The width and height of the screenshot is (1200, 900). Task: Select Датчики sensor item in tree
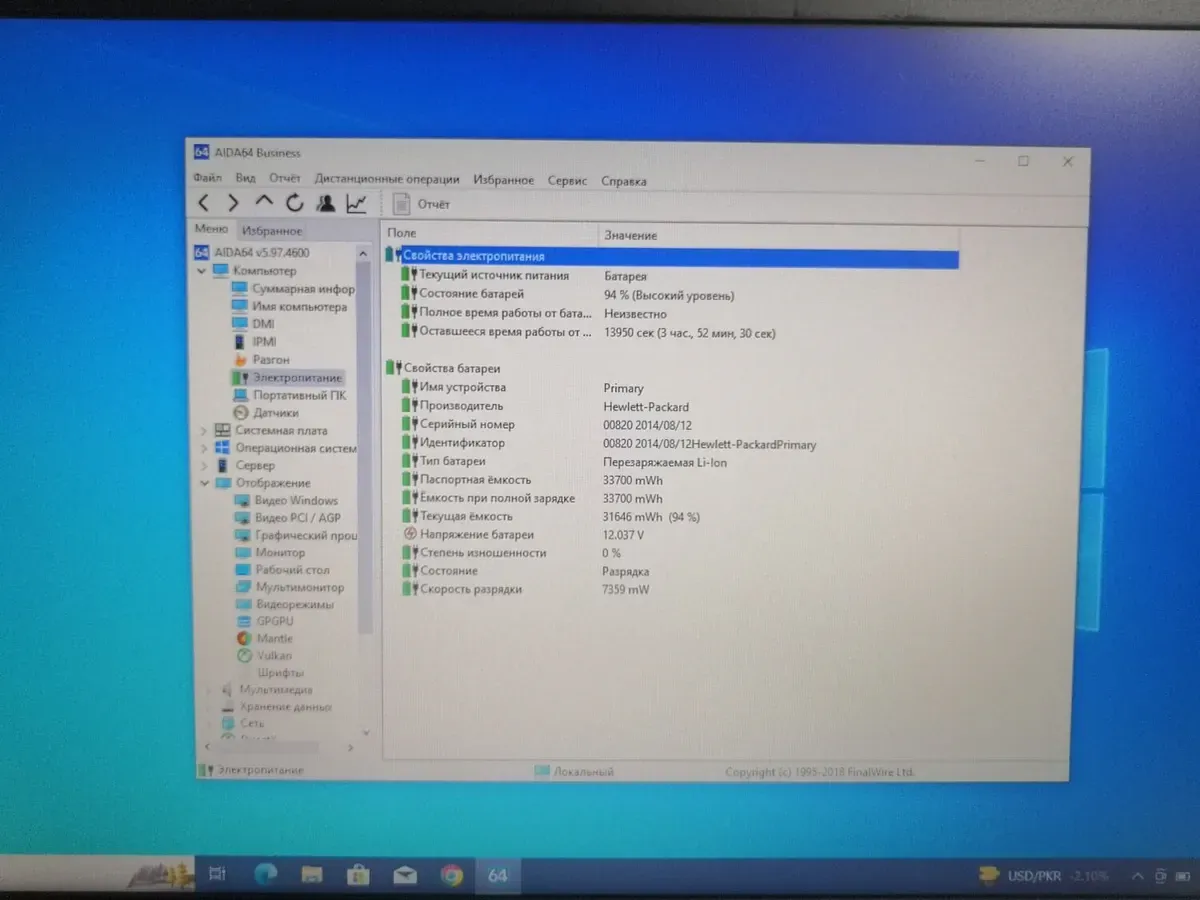pyautogui.click(x=275, y=412)
